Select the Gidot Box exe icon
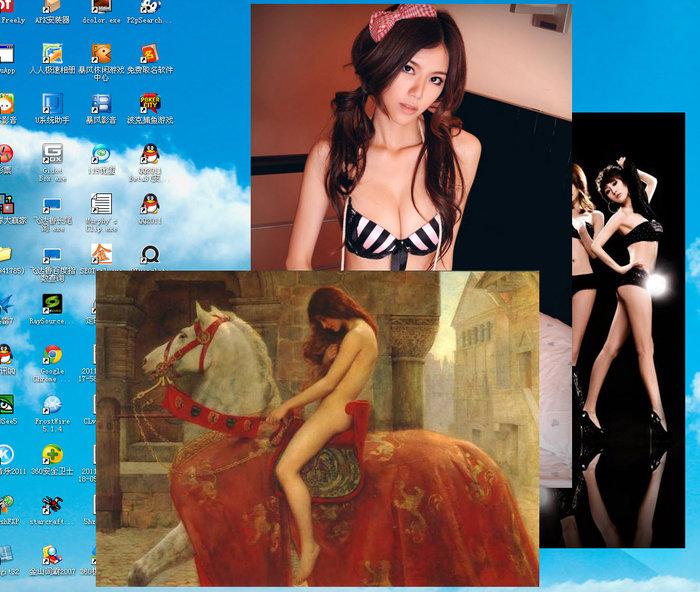Image resolution: width=700 pixels, height=592 pixels. 53,154
